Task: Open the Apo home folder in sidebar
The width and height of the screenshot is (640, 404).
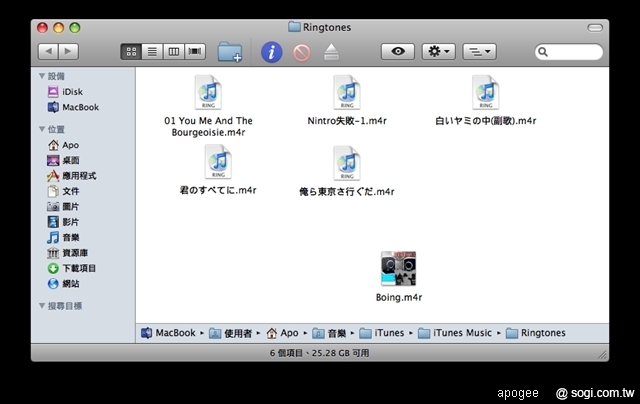Action: tap(63, 145)
